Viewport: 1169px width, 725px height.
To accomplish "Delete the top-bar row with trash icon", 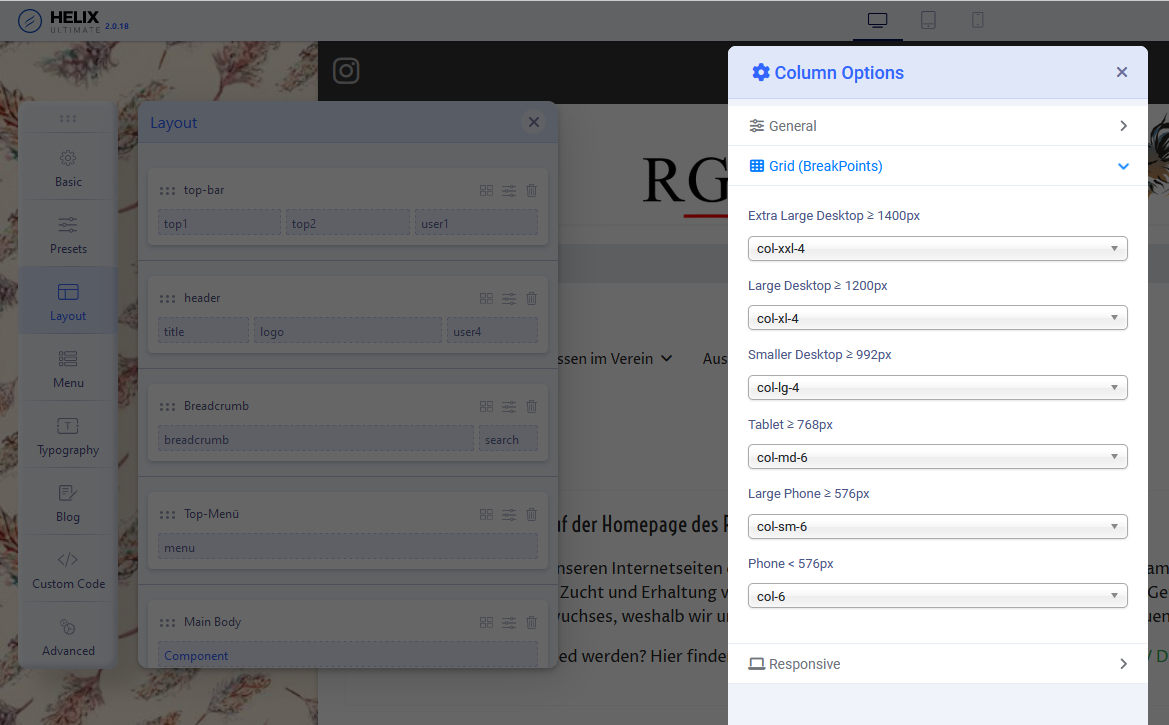I will click(531, 190).
